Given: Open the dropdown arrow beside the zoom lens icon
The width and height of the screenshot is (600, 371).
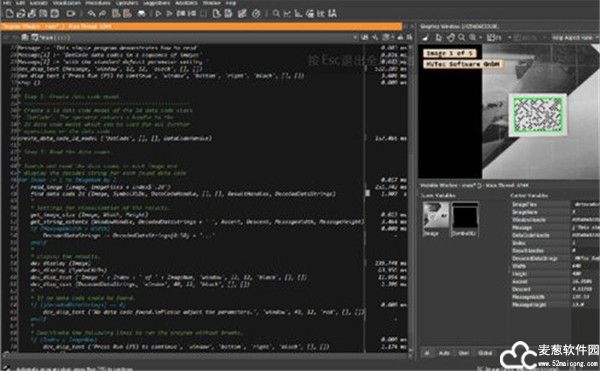Looking at the screenshot, I should pyautogui.click(x=481, y=37).
